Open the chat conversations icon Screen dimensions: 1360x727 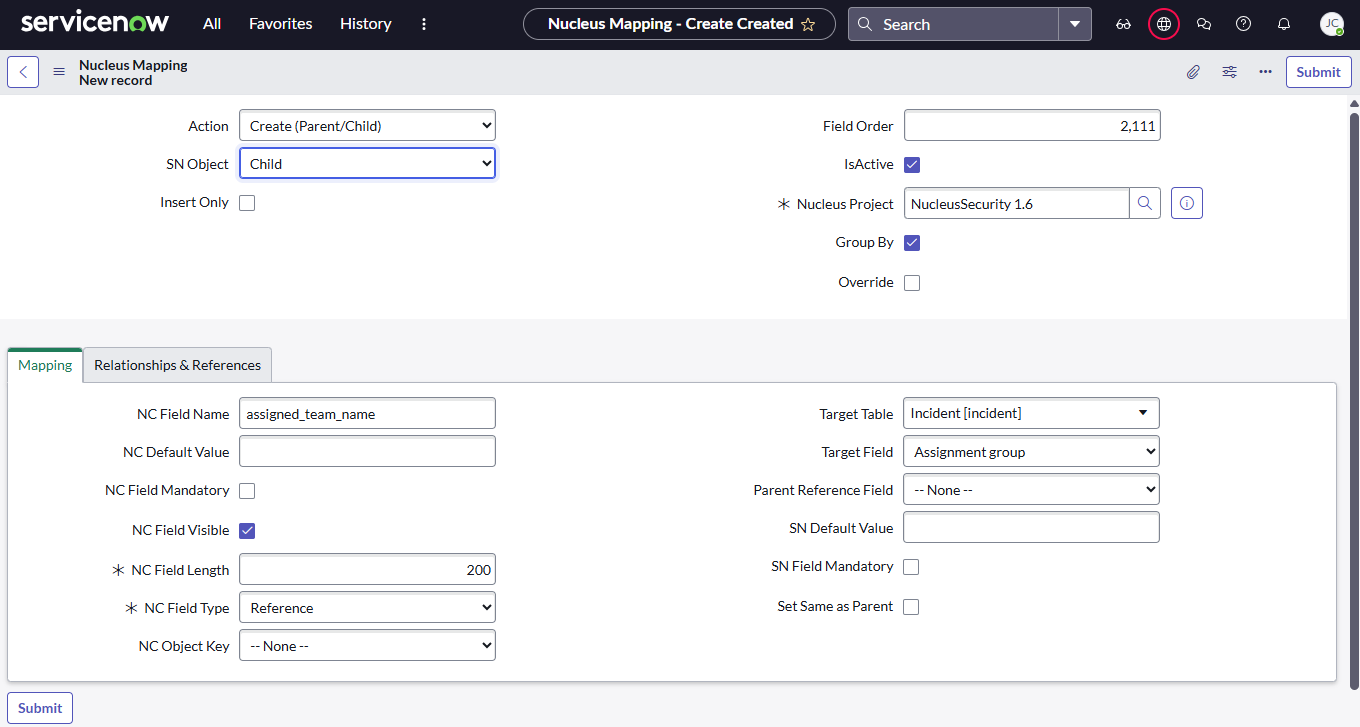pos(1204,24)
